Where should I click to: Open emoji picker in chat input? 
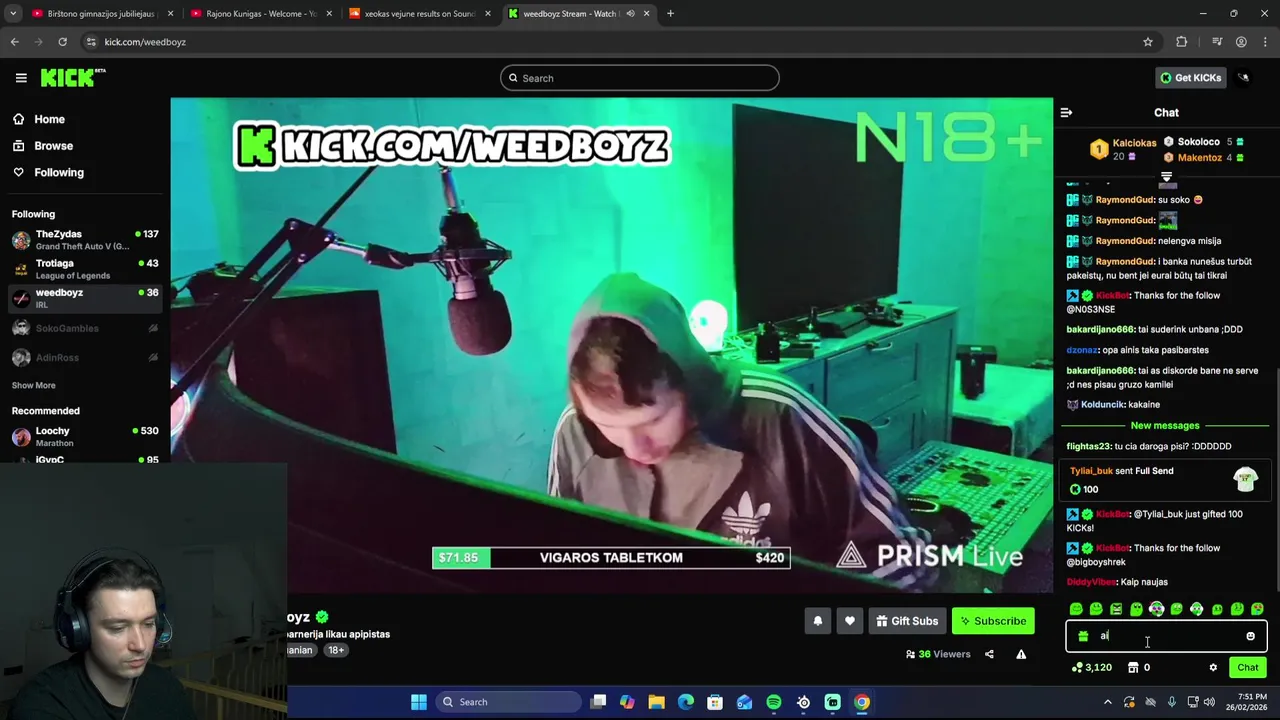tap(1250, 636)
